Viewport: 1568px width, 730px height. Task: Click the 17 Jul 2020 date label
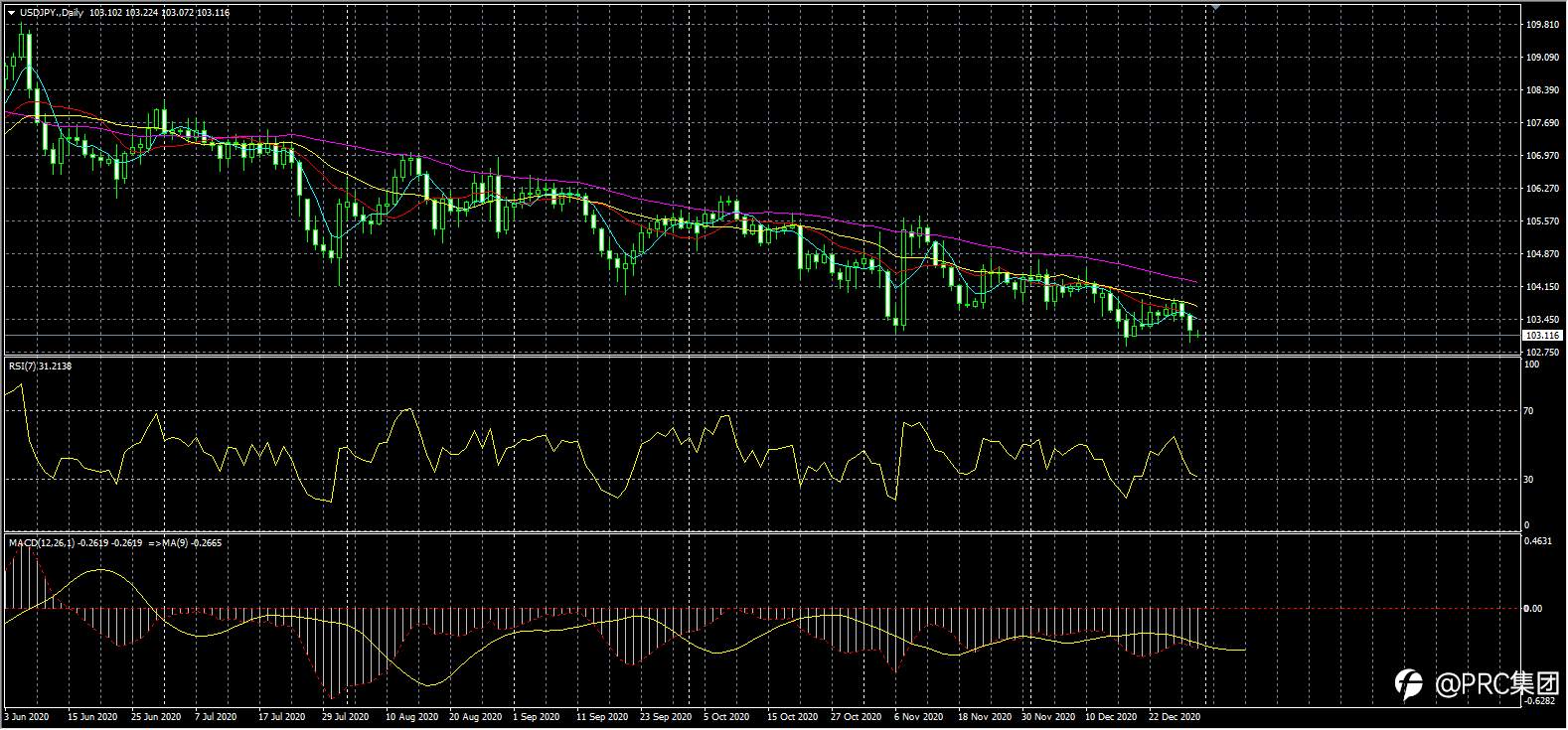tap(280, 716)
